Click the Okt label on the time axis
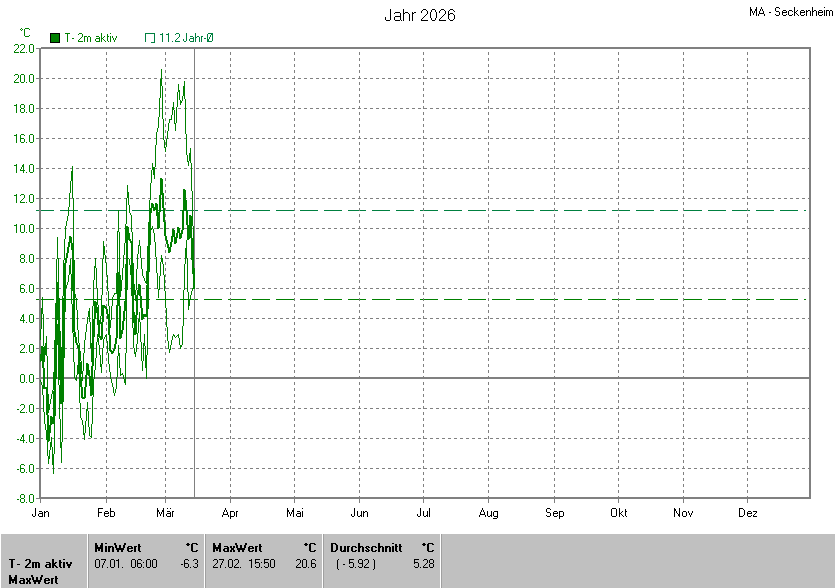 pos(619,513)
